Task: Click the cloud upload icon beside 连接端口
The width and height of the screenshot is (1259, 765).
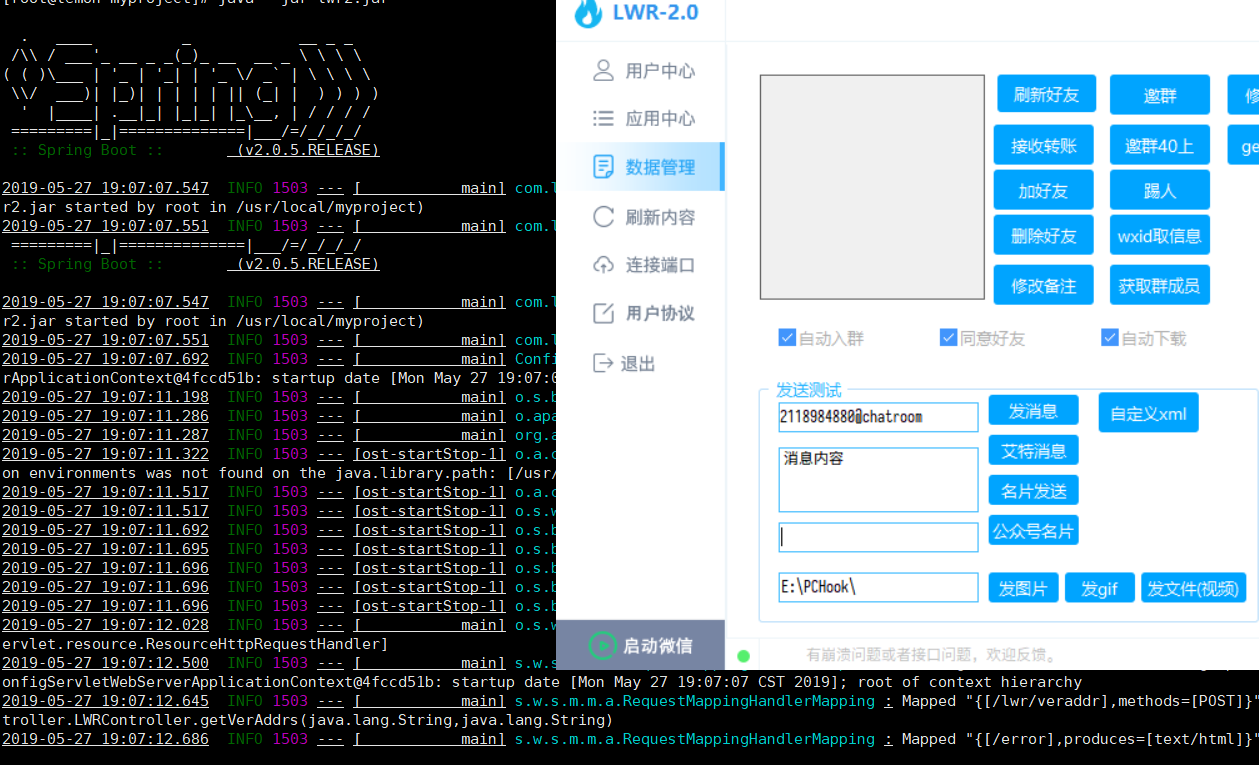Action: (603, 265)
